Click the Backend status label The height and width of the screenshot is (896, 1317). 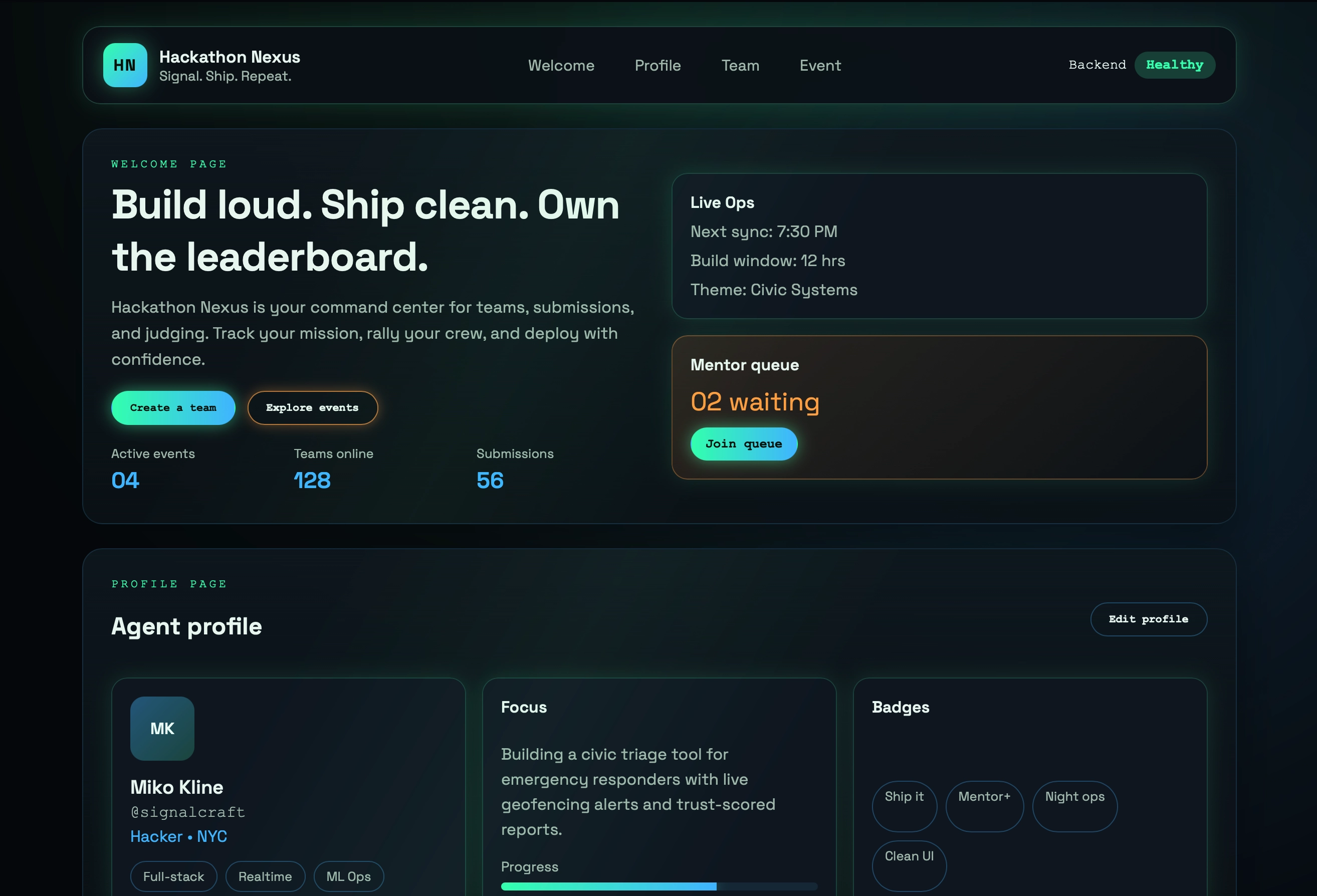point(1097,65)
